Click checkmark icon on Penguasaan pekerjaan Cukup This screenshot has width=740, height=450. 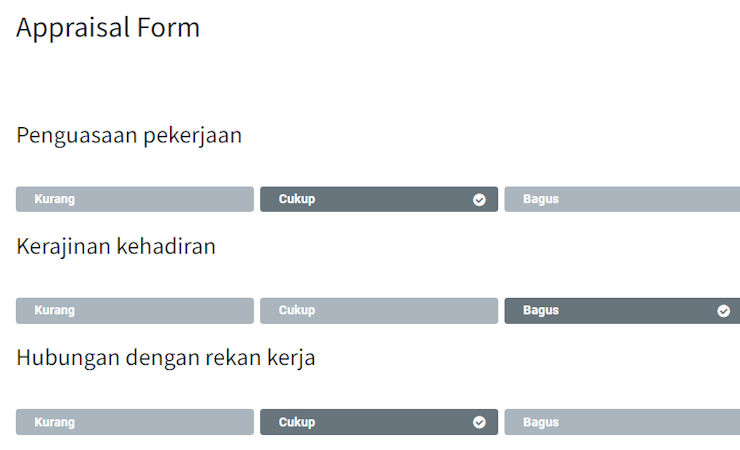pyautogui.click(x=479, y=200)
